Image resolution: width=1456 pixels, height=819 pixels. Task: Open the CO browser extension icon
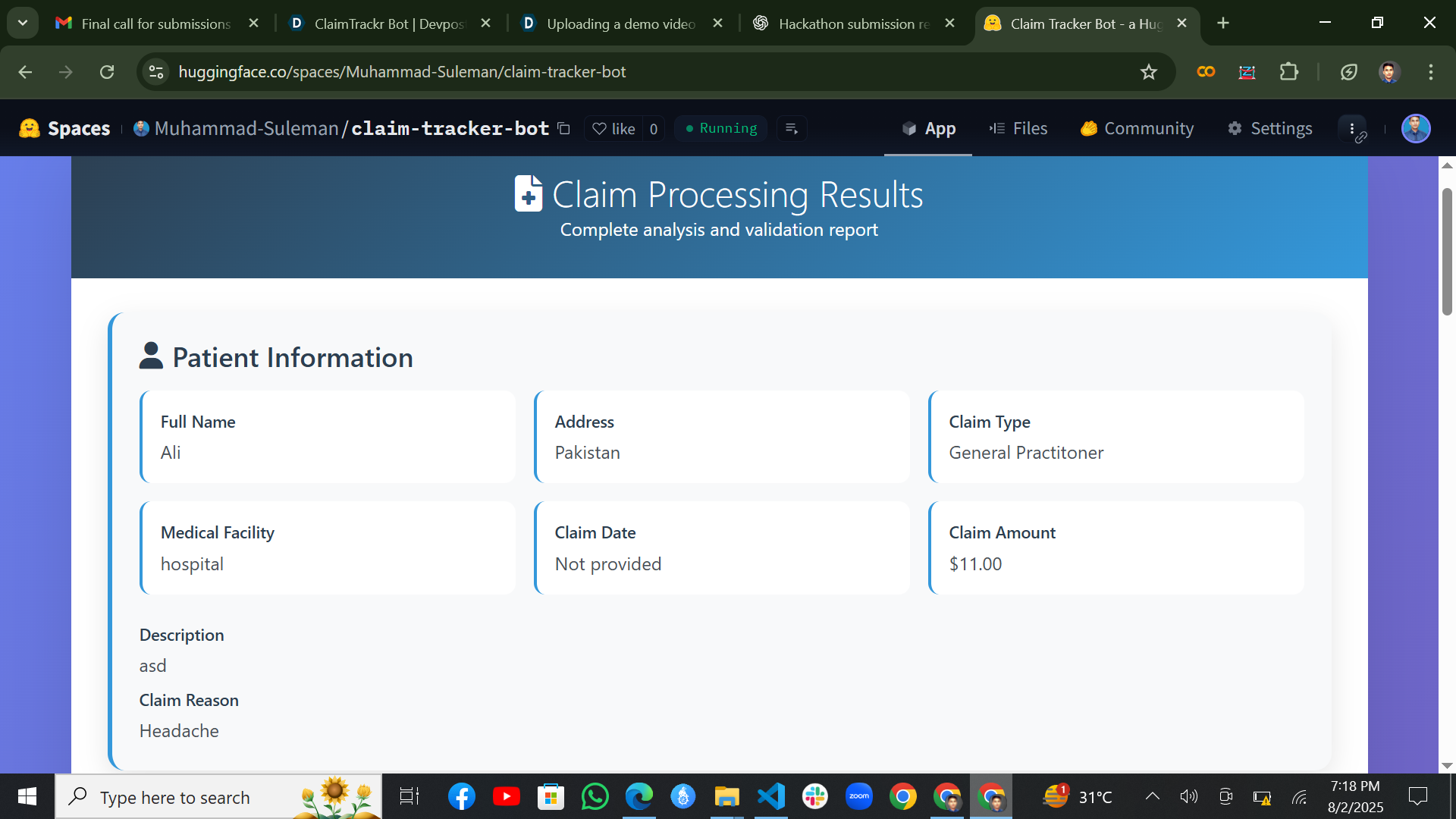pos(1206,72)
